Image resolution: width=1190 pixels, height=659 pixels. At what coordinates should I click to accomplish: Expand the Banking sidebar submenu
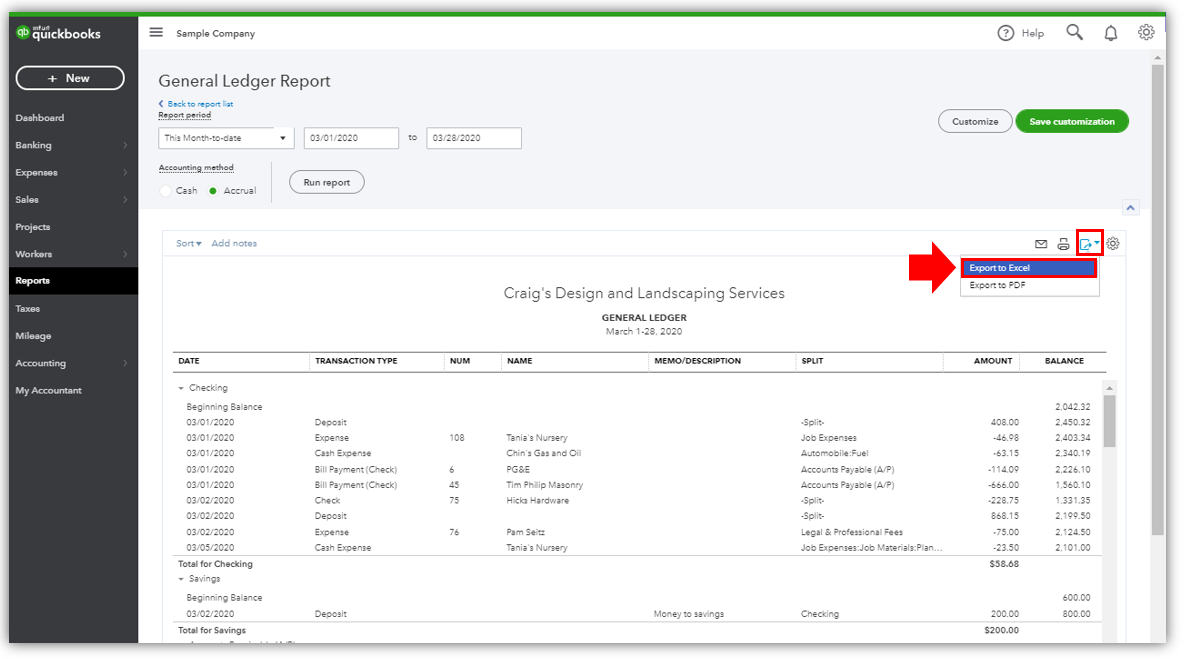125,145
